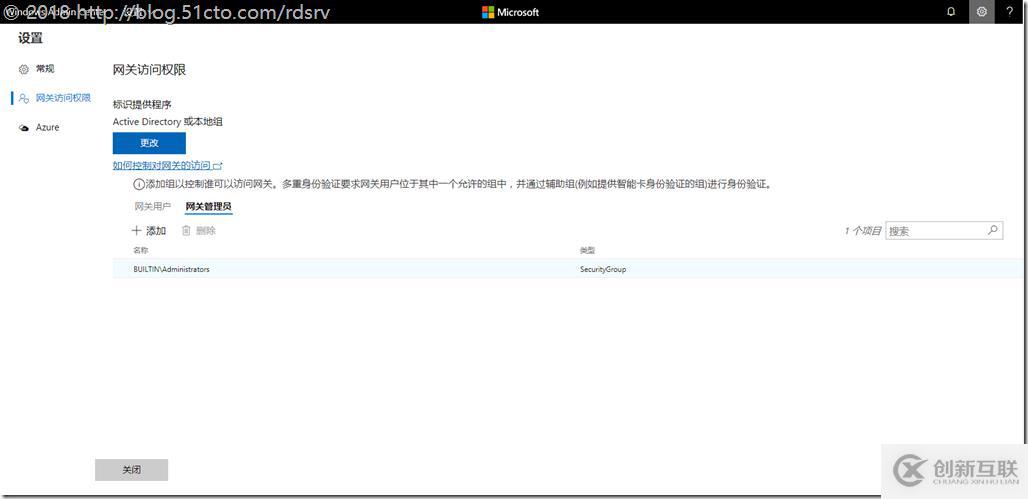Click the blue 更改 button

pyautogui.click(x=149, y=143)
